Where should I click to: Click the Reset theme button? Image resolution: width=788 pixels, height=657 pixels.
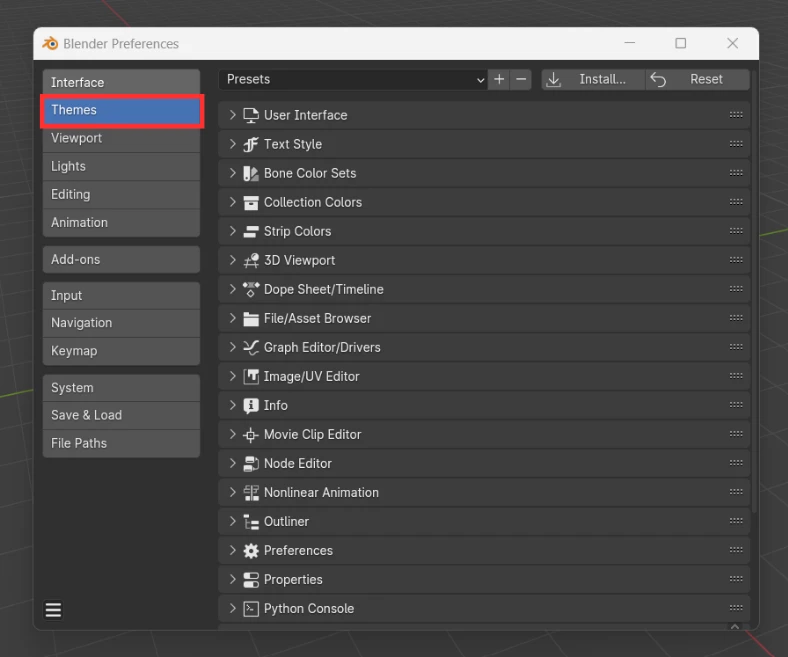click(x=698, y=79)
